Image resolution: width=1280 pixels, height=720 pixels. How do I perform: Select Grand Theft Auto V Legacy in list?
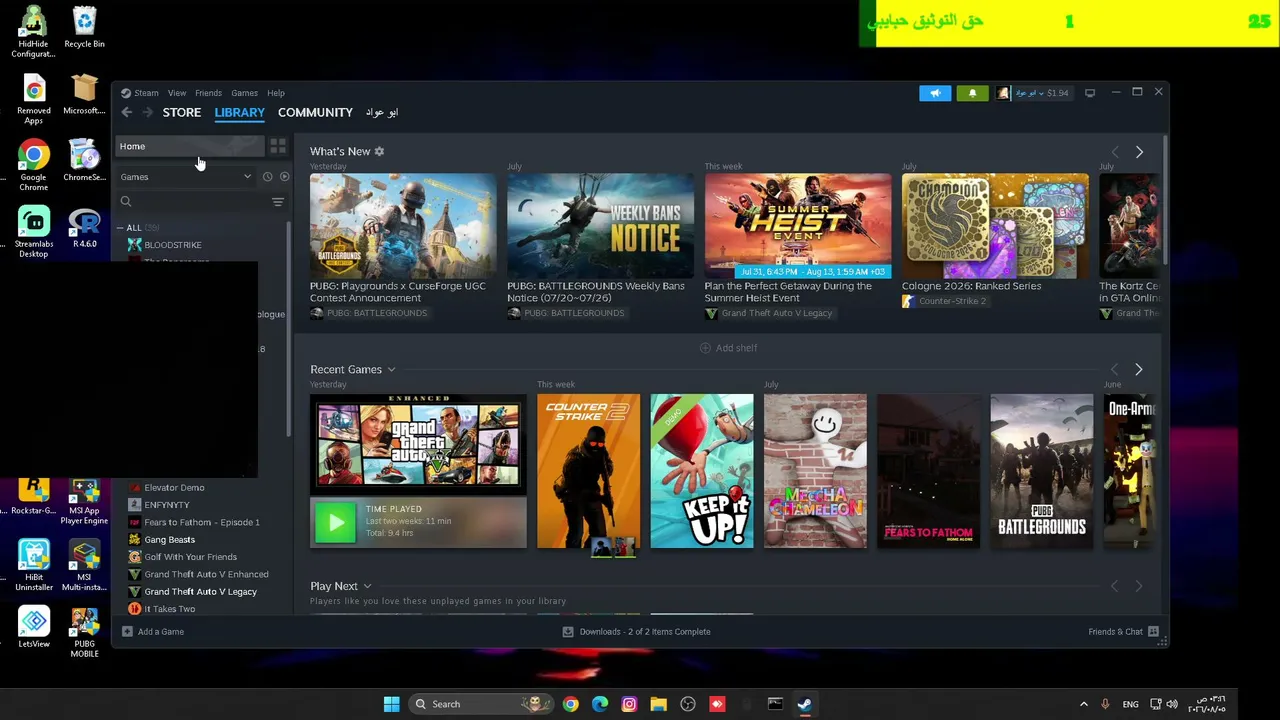click(x=200, y=592)
